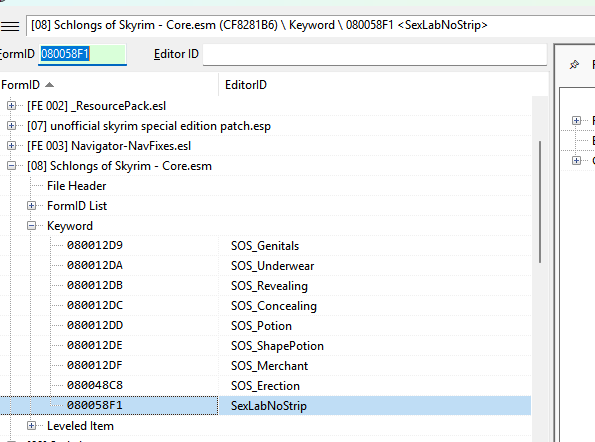The height and width of the screenshot is (442, 595).
Task: Expand the FormID List group
Action: [31, 206]
